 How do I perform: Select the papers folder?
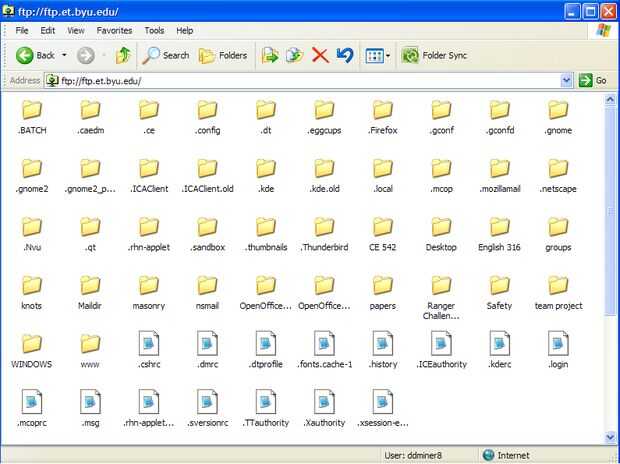point(383,293)
